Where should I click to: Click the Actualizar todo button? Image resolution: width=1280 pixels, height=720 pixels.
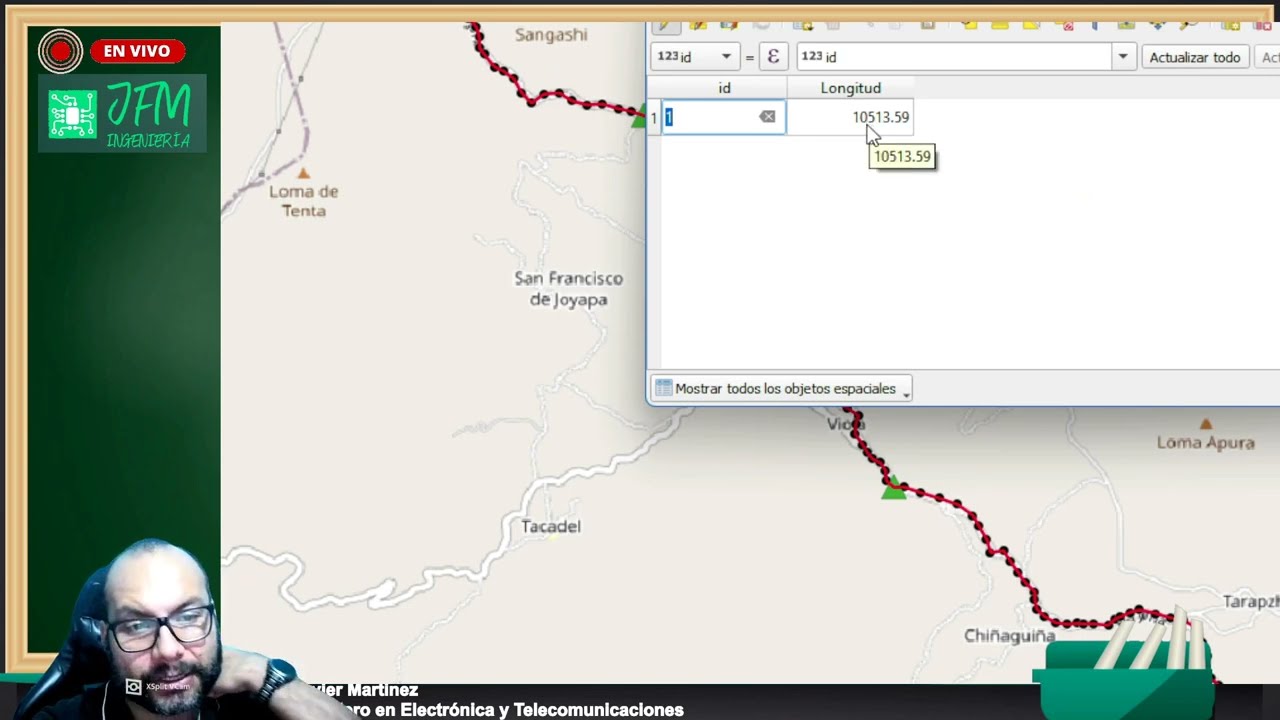pos(1194,57)
